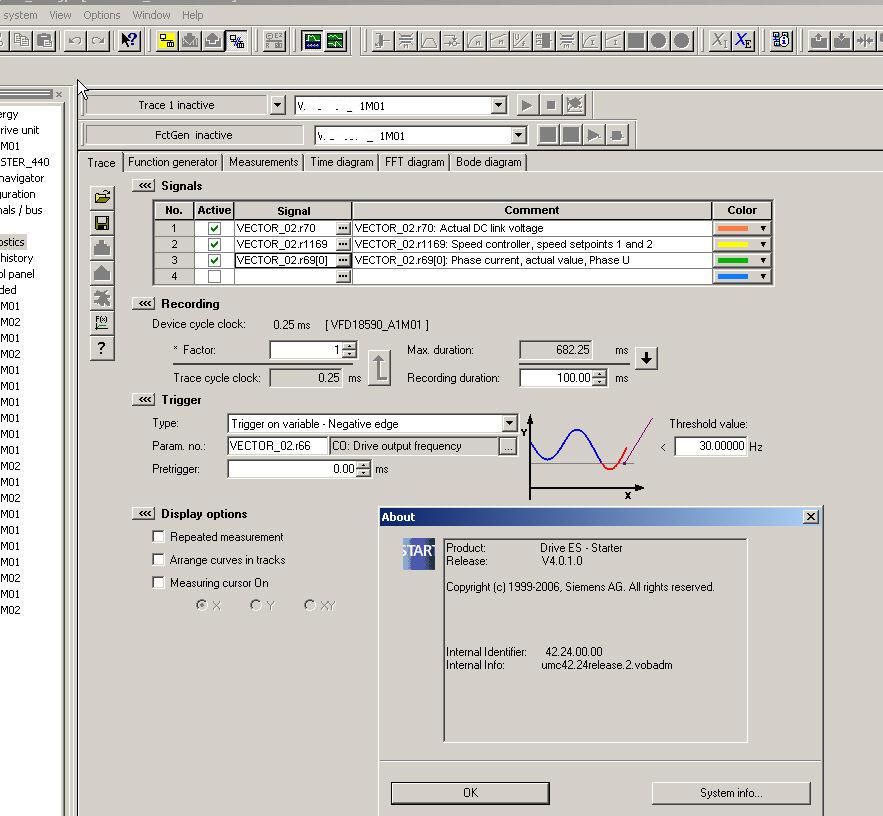Click the Pretrigger value field
This screenshot has width=883, height=816.
pyautogui.click(x=293, y=469)
